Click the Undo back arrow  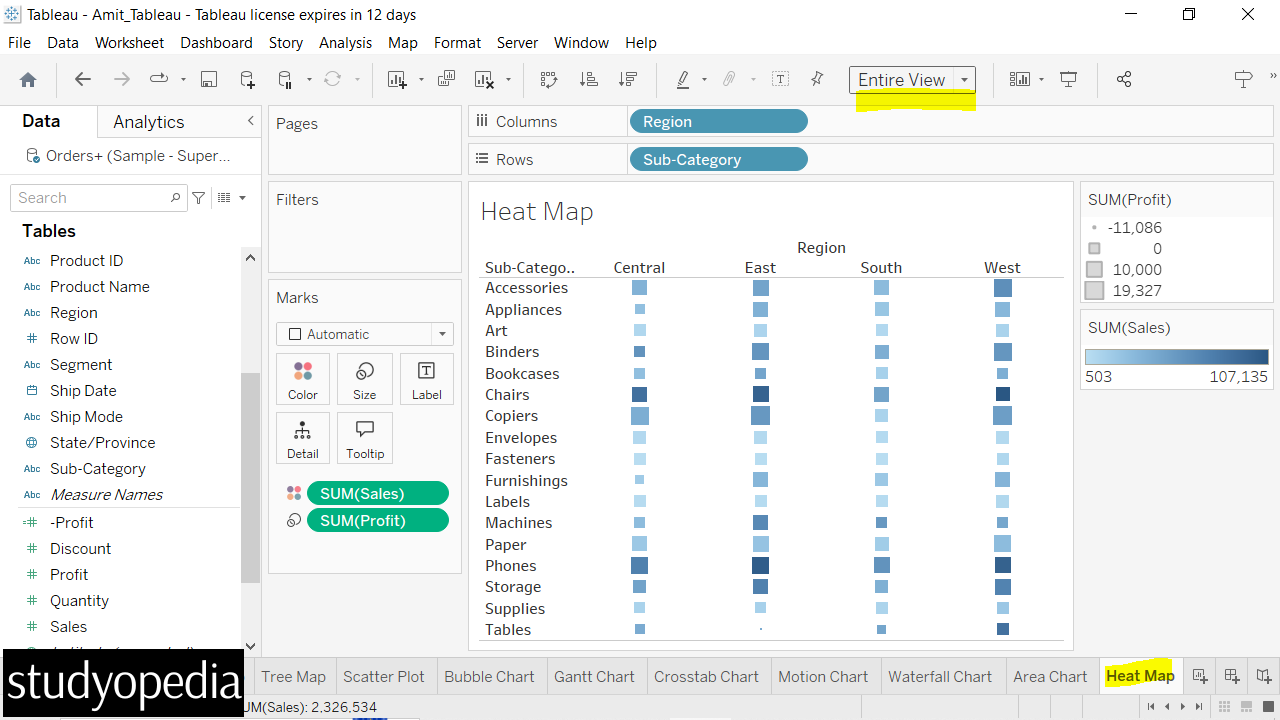click(x=83, y=80)
